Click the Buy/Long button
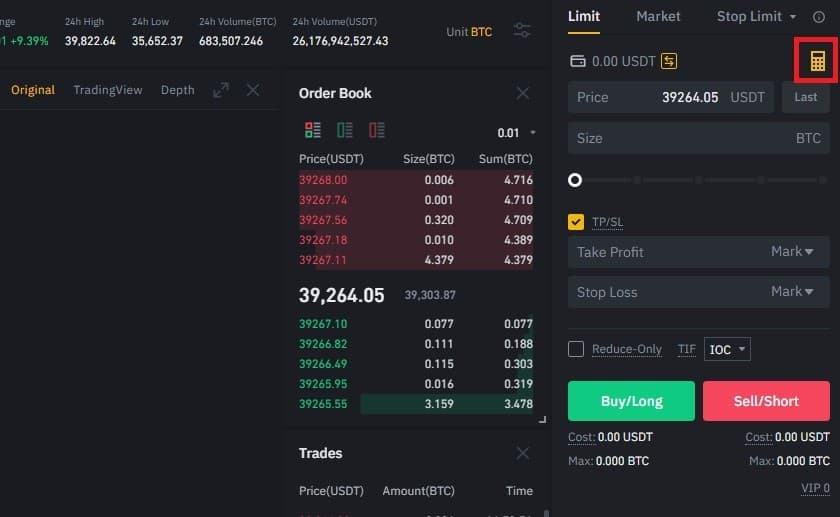This screenshot has height=517, width=840. click(631, 401)
